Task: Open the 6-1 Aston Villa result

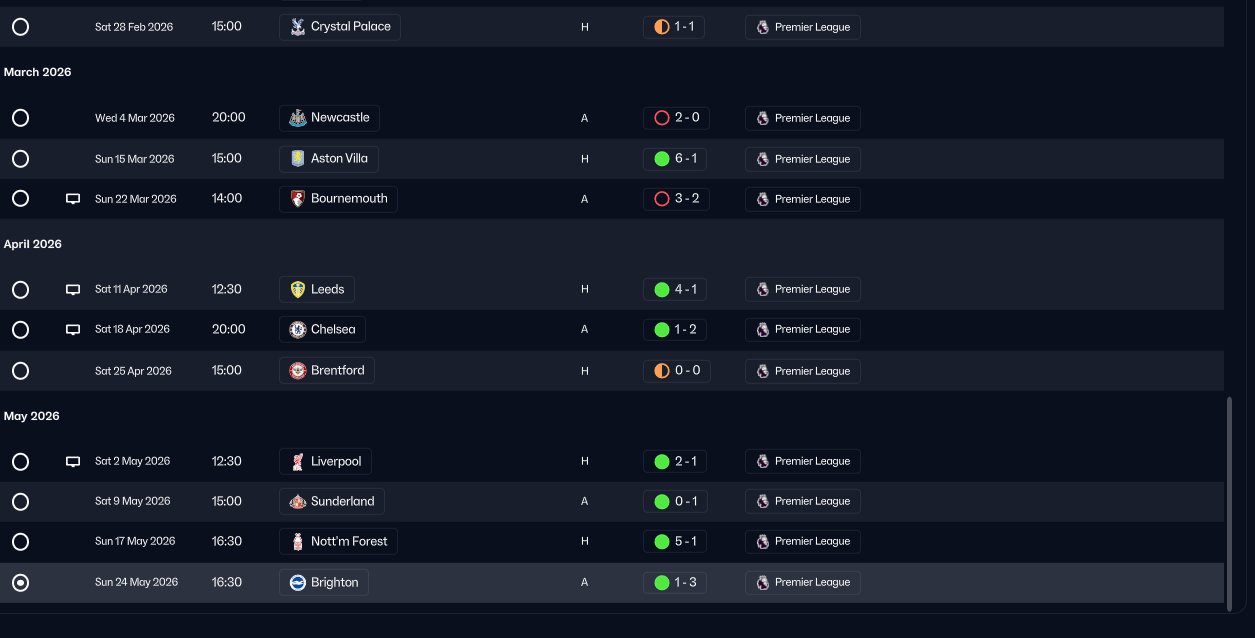Action: (675, 159)
